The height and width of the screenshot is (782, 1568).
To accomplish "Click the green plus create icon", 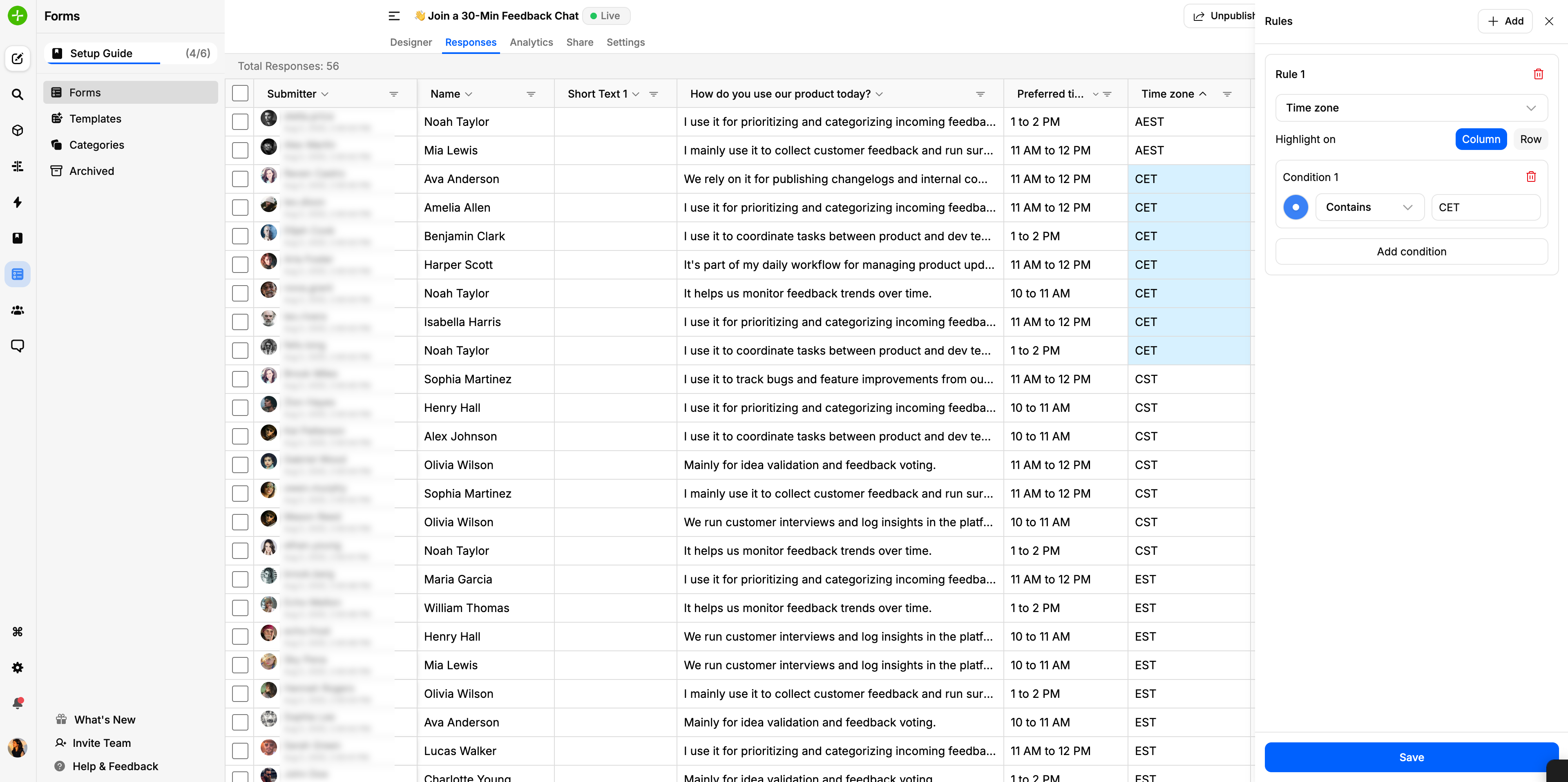I will pyautogui.click(x=18, y=16).
